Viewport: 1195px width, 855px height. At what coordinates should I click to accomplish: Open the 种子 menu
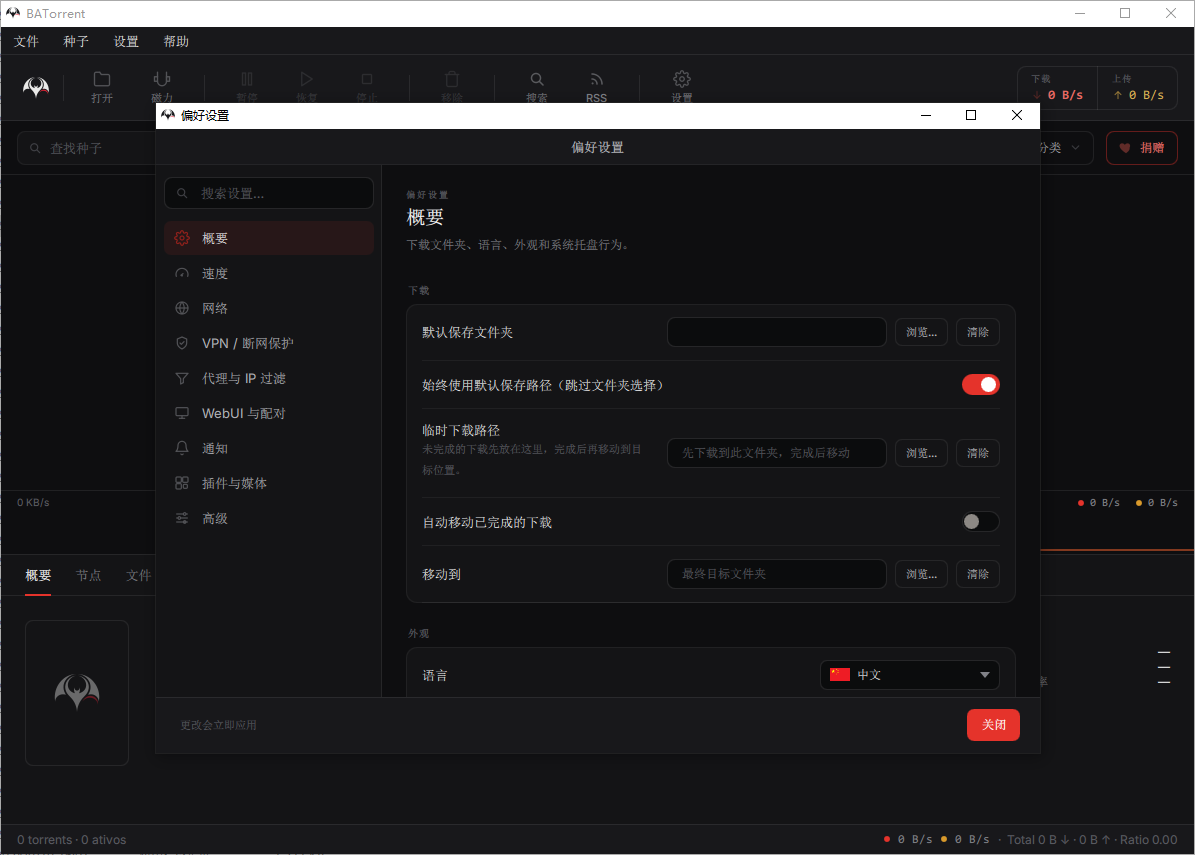coord(75,41)
